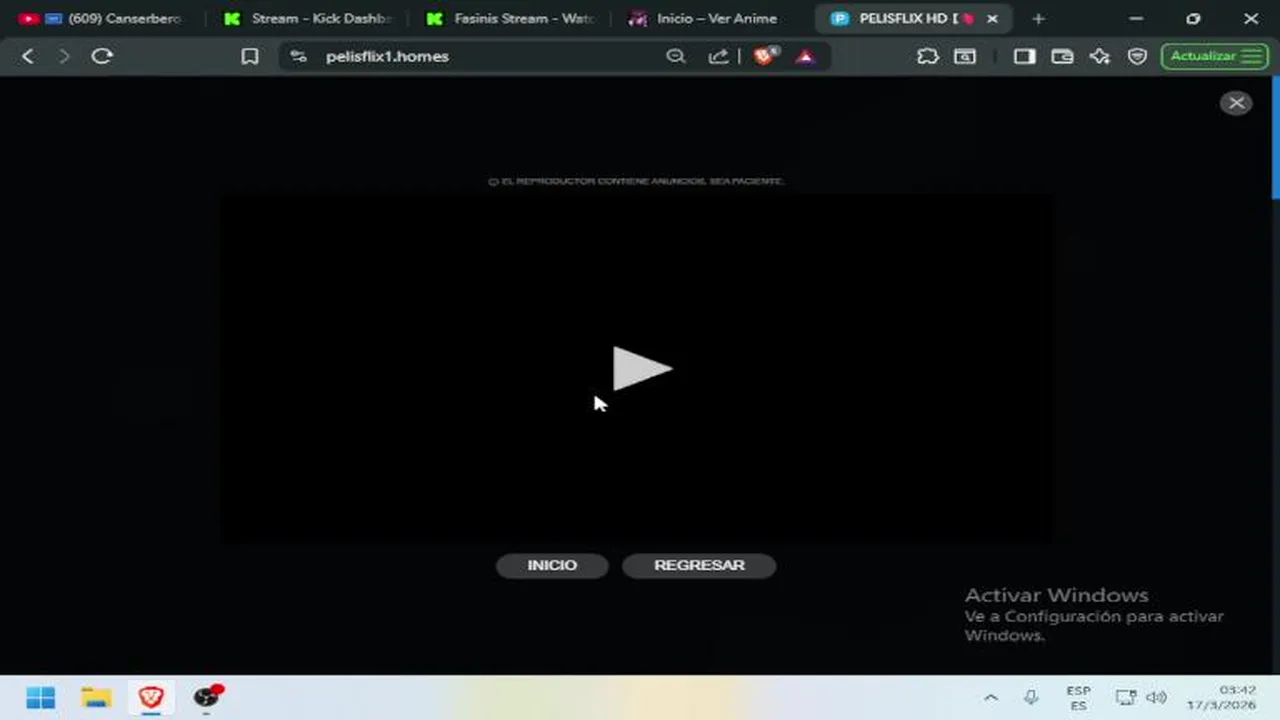Open the extensions puzzle icon
This screenshot has height=720, width=1280.
coord(928,56)
